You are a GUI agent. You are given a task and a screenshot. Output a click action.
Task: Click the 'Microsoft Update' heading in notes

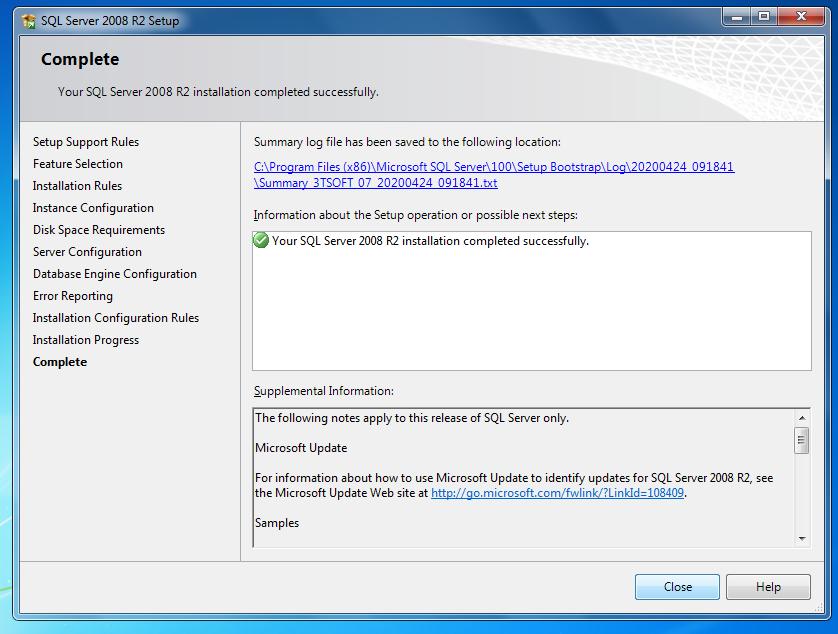click(x=301, y=448)
